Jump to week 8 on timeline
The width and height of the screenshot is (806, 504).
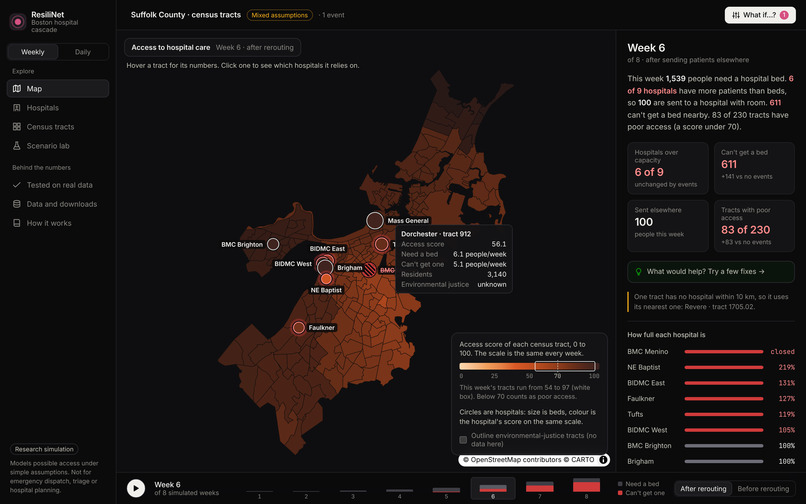[x=587, y=489]
